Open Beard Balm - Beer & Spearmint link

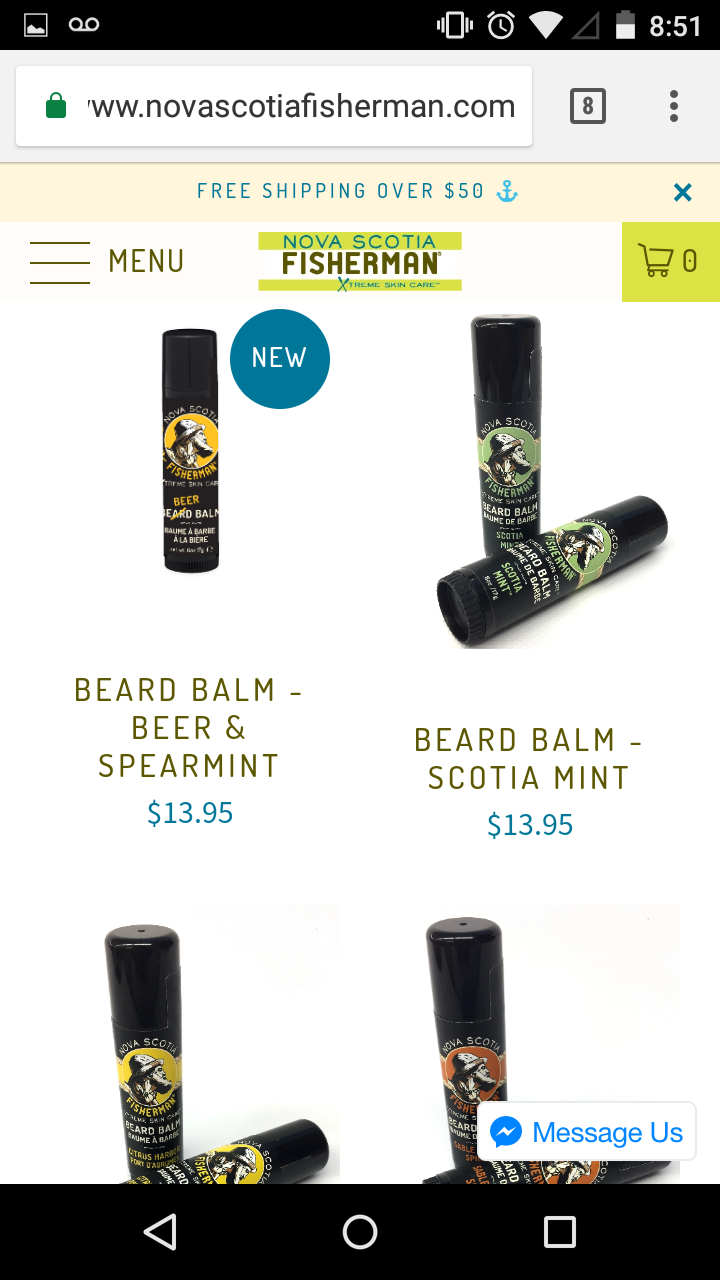pyautogui.click(x=190, y=728)
